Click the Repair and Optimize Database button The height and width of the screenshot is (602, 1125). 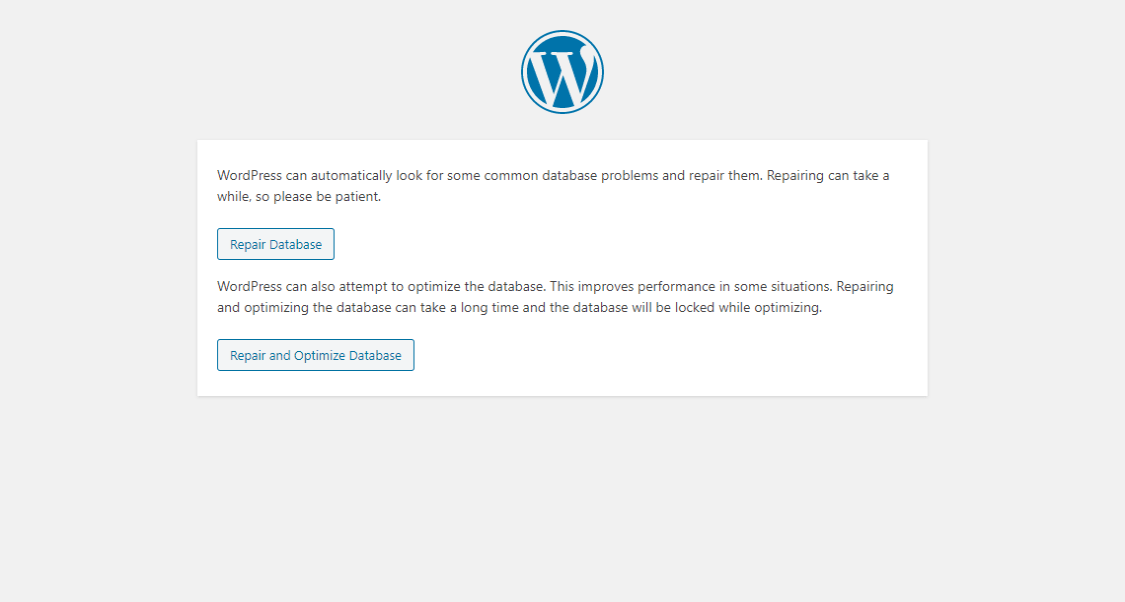coord(316,355)
